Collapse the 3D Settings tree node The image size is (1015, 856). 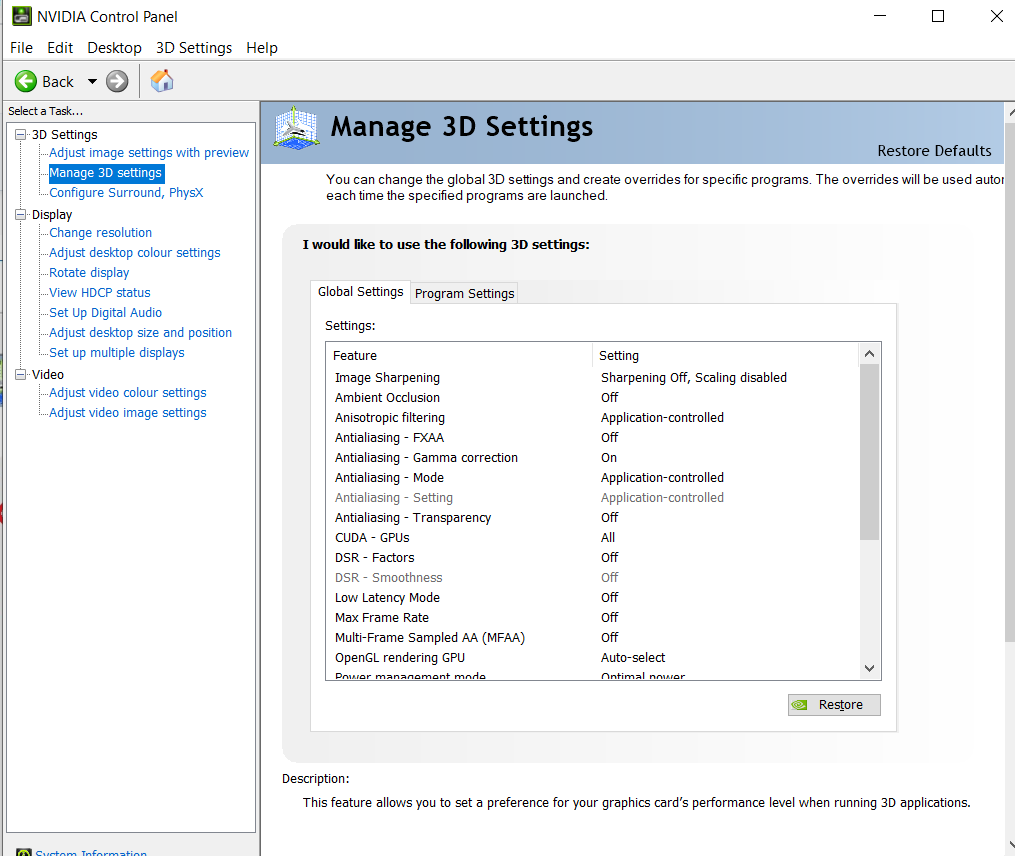click(21, 135)
